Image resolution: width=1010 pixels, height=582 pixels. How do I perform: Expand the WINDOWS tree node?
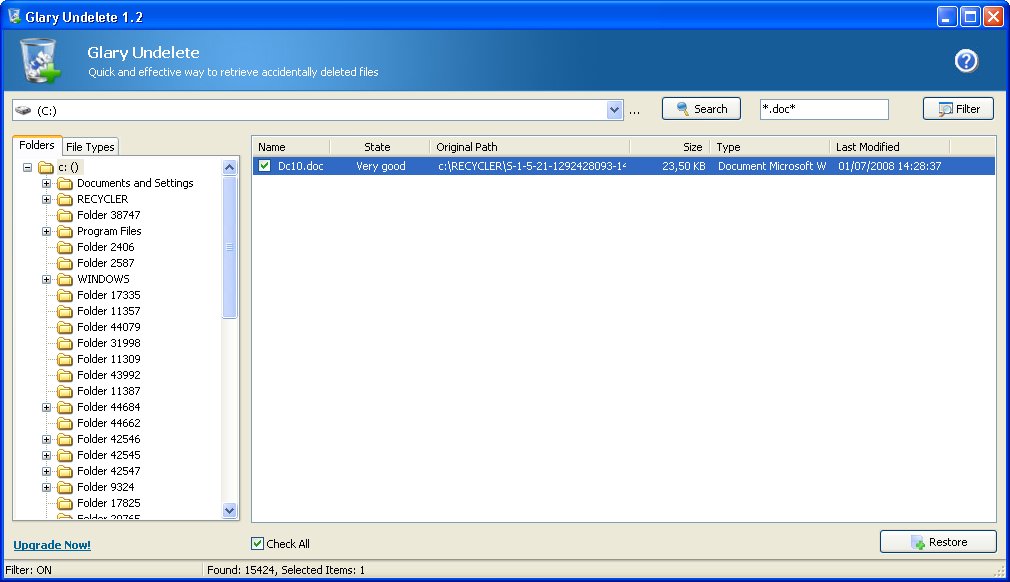click(x=46, y=279)
